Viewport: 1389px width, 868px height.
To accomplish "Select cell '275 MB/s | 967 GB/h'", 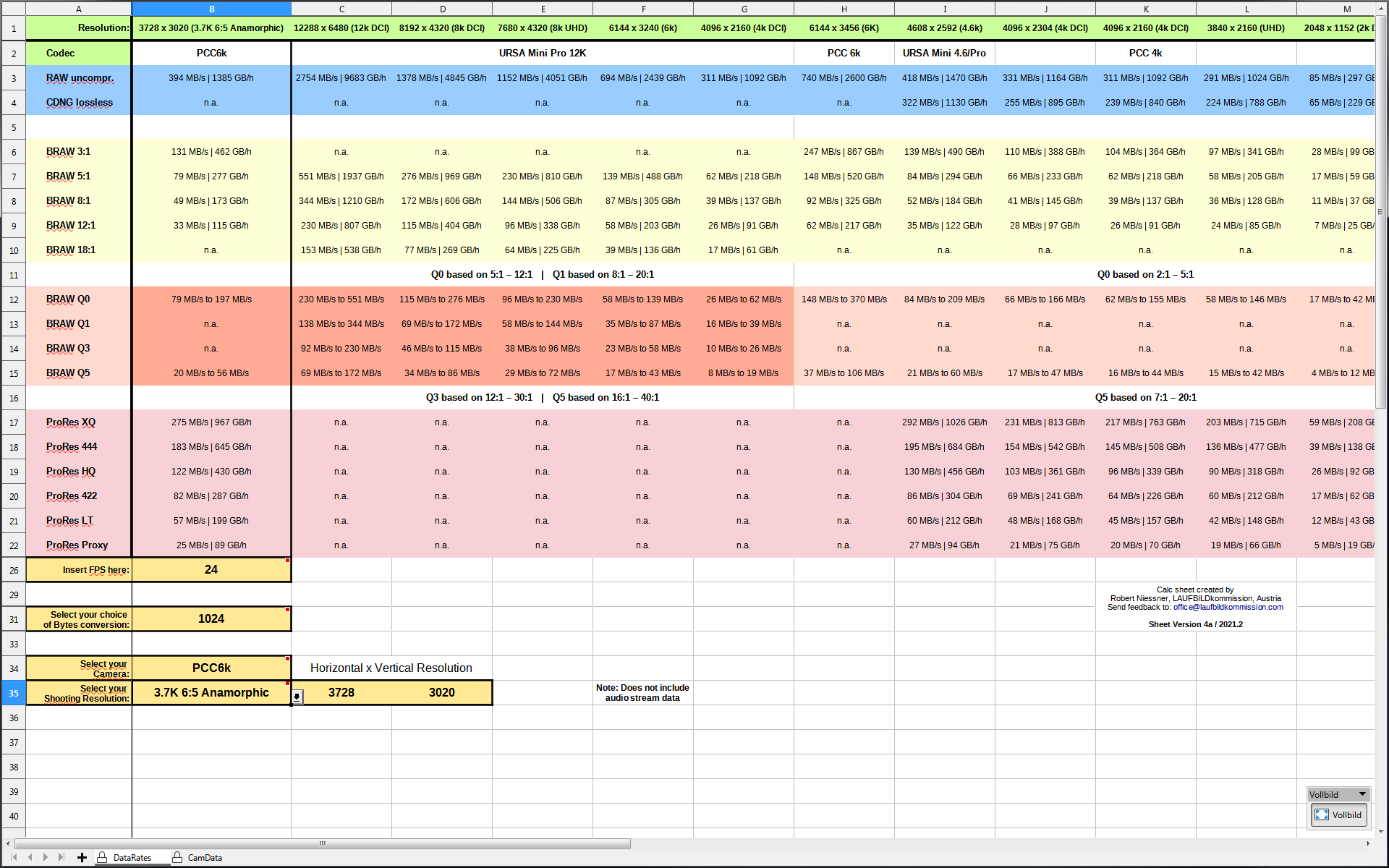I will pos(211,422).
